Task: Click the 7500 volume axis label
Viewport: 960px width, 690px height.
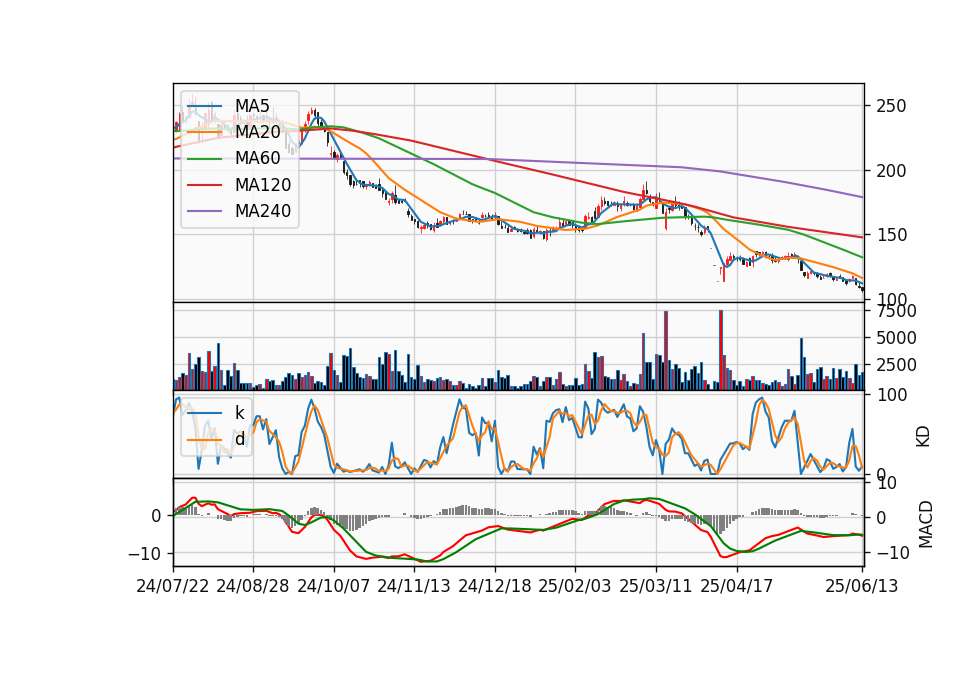Action: point(896,311)
